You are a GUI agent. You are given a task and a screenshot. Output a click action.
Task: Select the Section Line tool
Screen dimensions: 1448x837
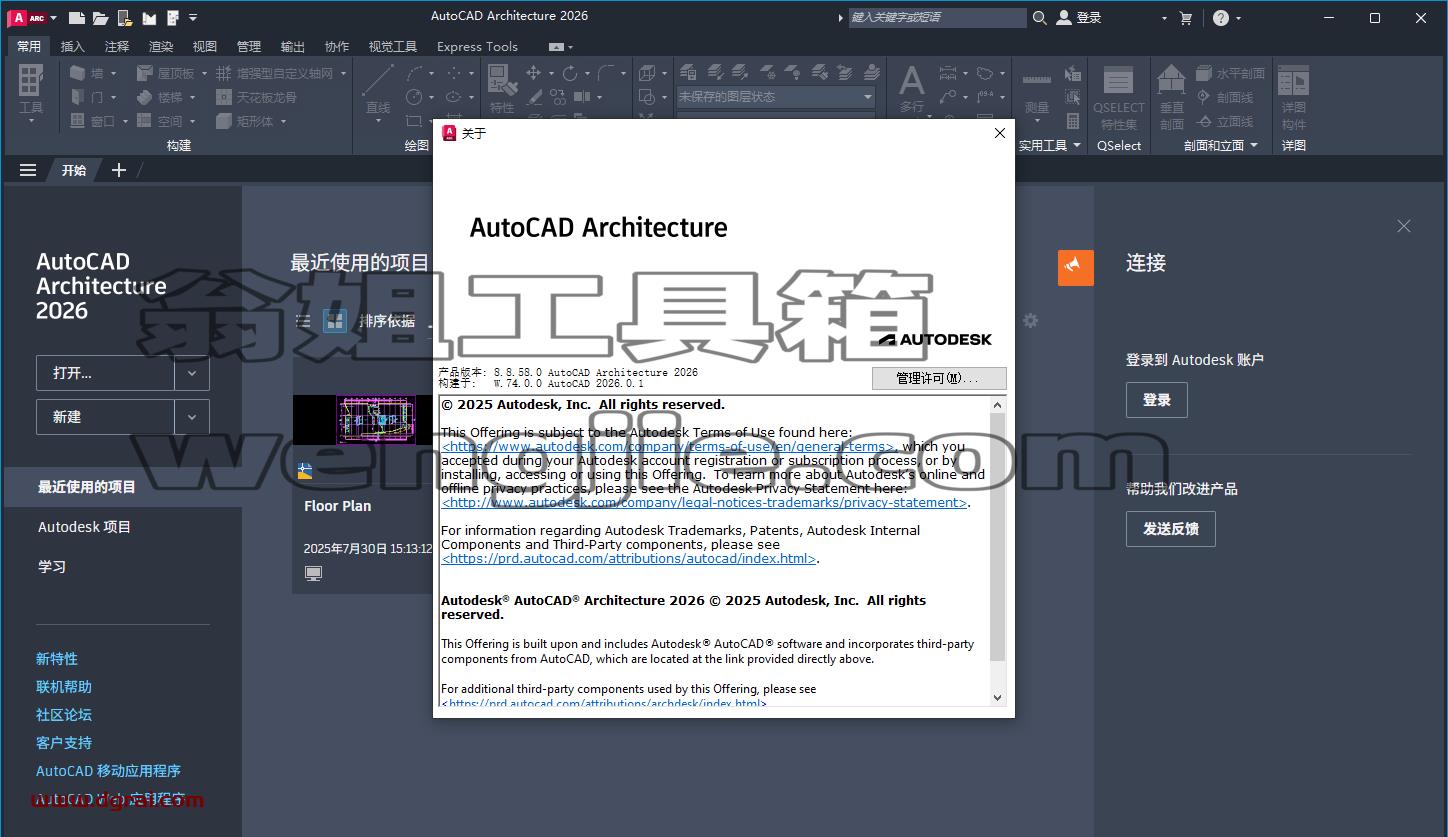[x=1225, y=97]
